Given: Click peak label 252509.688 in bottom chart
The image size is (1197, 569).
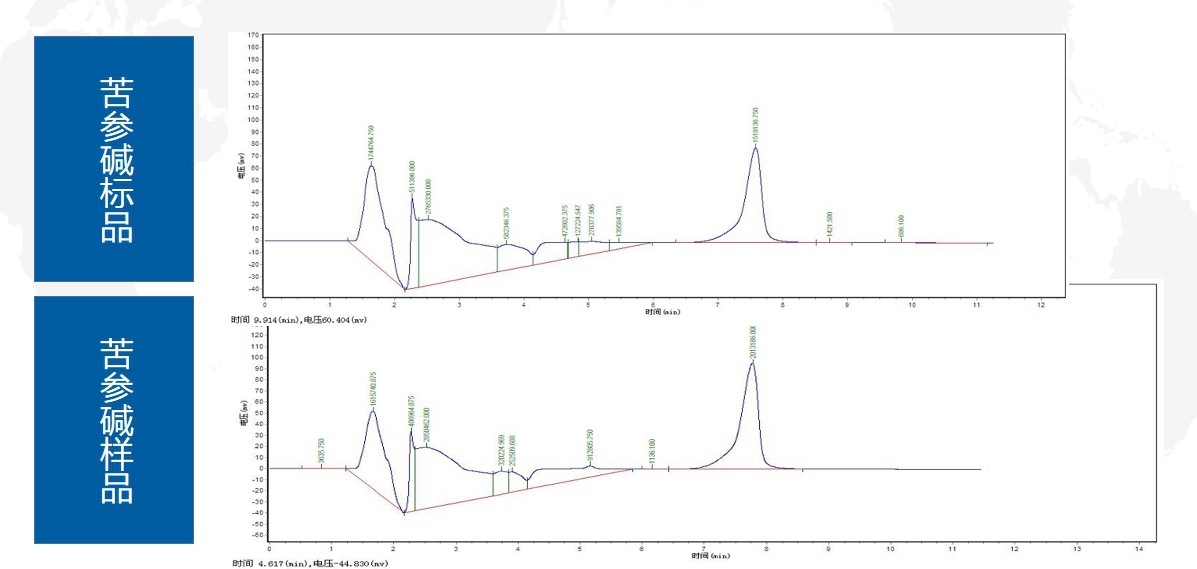Looking at the screenshot, I should tap(512, 451).
